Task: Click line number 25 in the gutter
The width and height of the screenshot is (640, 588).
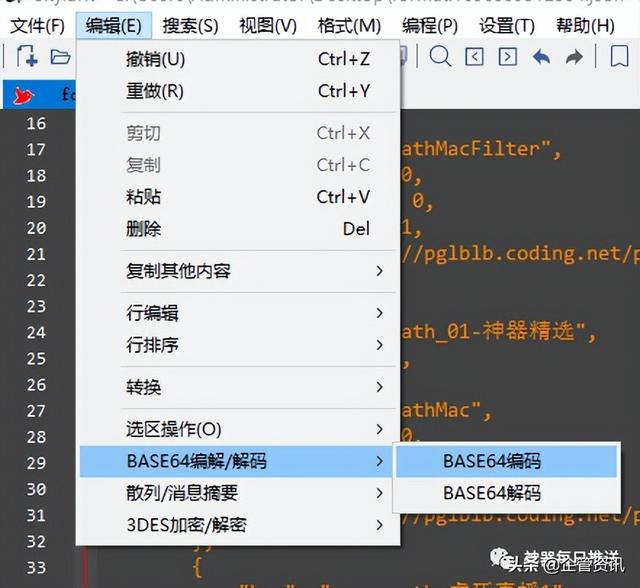Action: [35, 358]
